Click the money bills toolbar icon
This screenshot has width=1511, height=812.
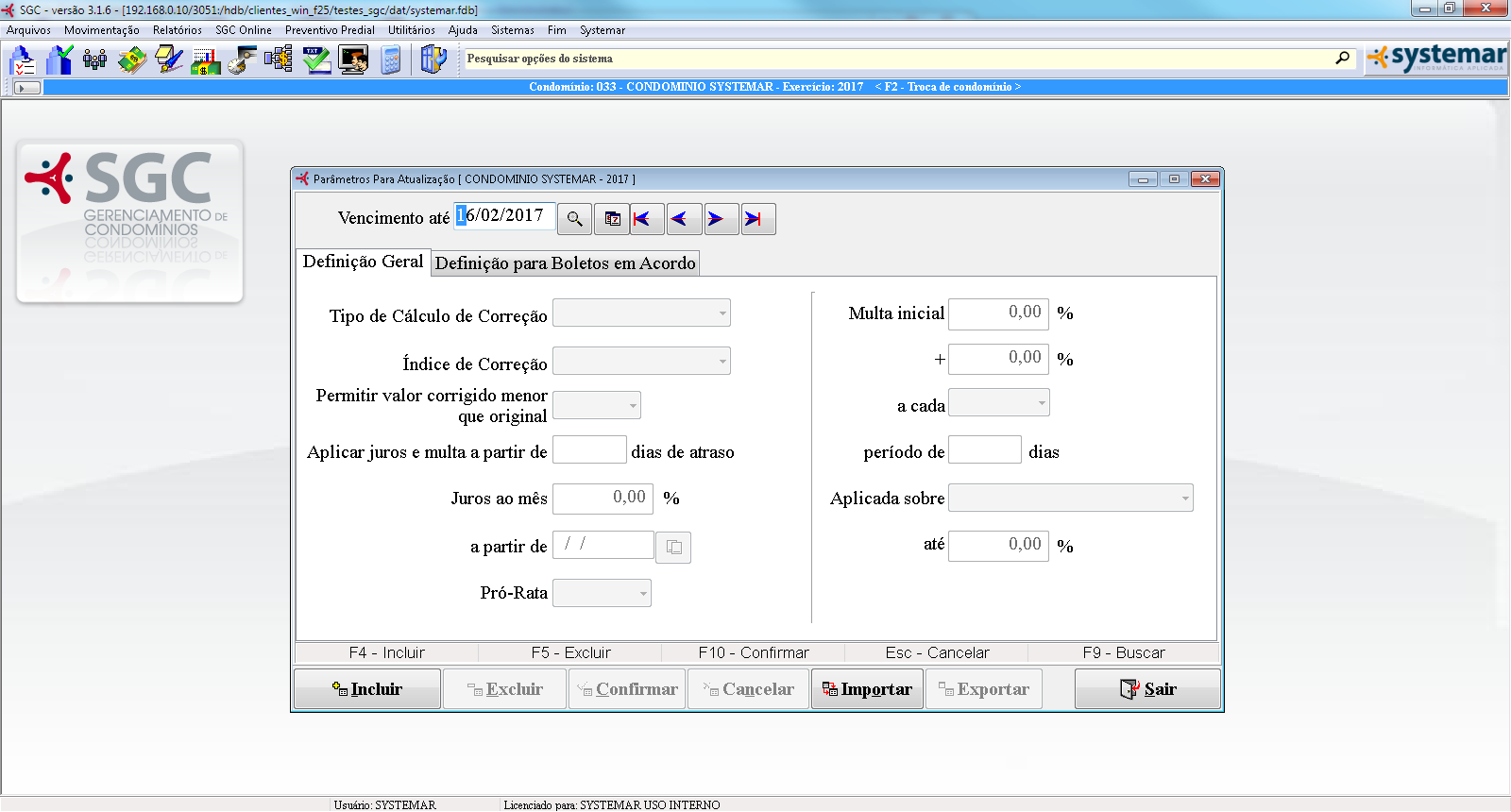pyautogui.click(x=132, y=60)
